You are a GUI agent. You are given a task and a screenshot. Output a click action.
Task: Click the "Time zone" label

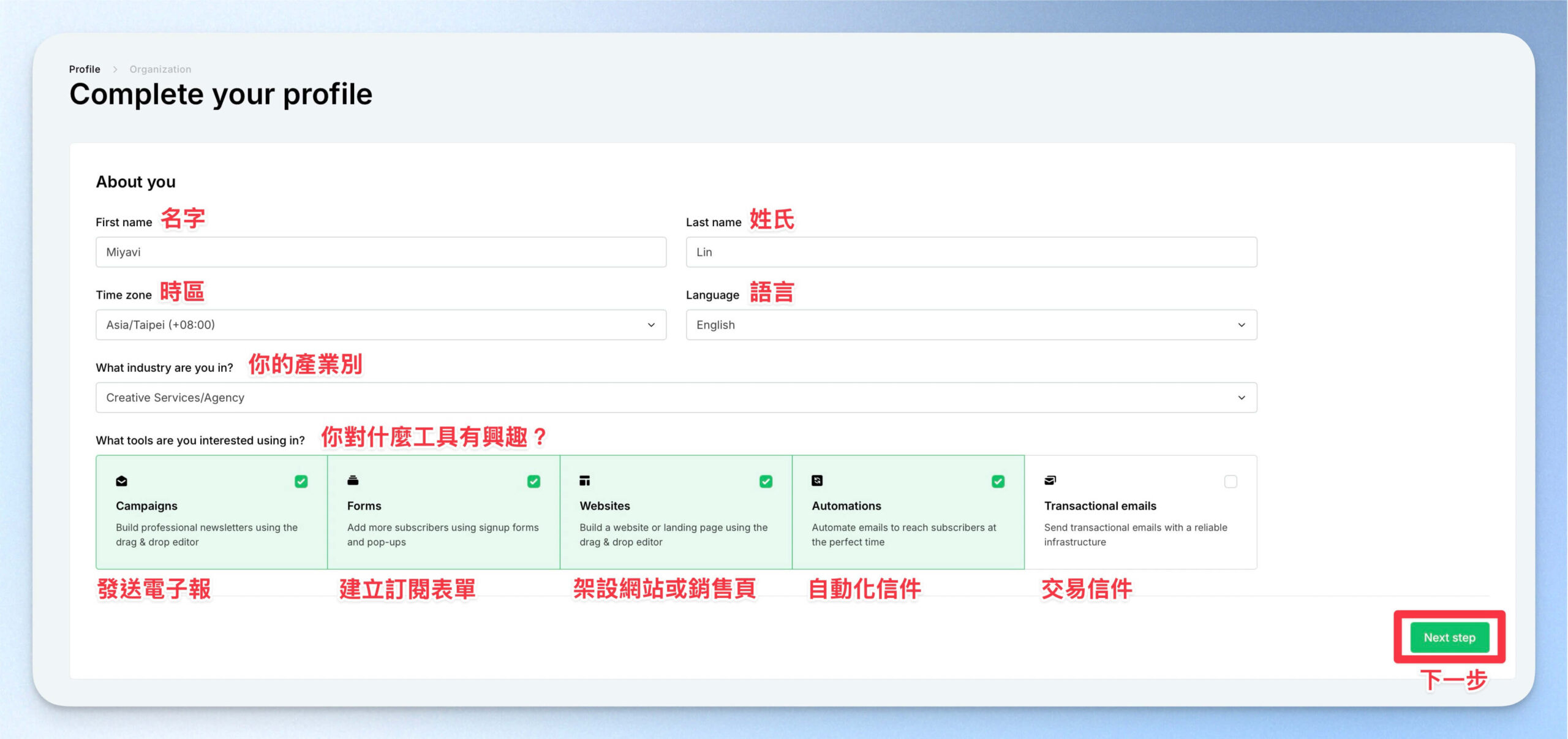pos(124,295)
